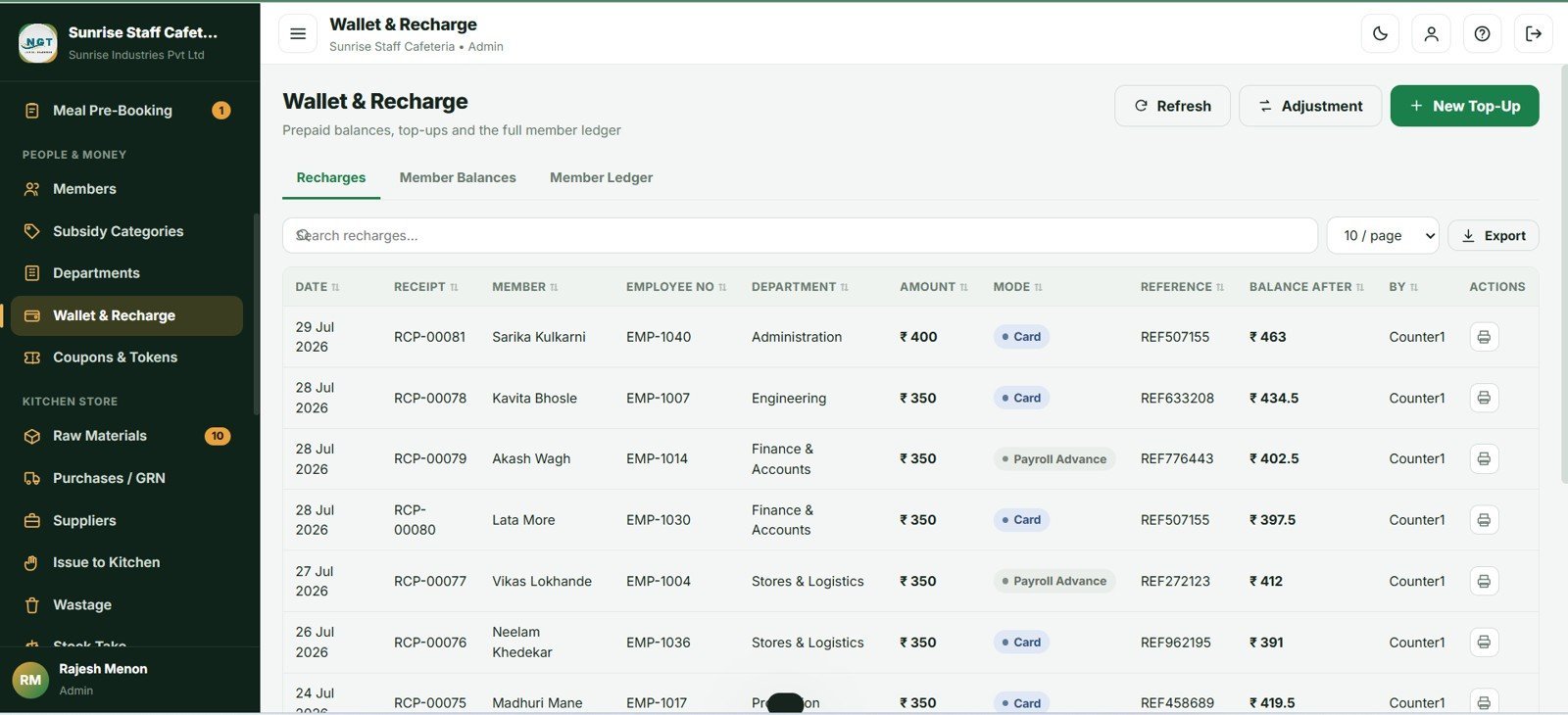
Task: Switch to dark mode with moon icon
Action: point(1380,34)
